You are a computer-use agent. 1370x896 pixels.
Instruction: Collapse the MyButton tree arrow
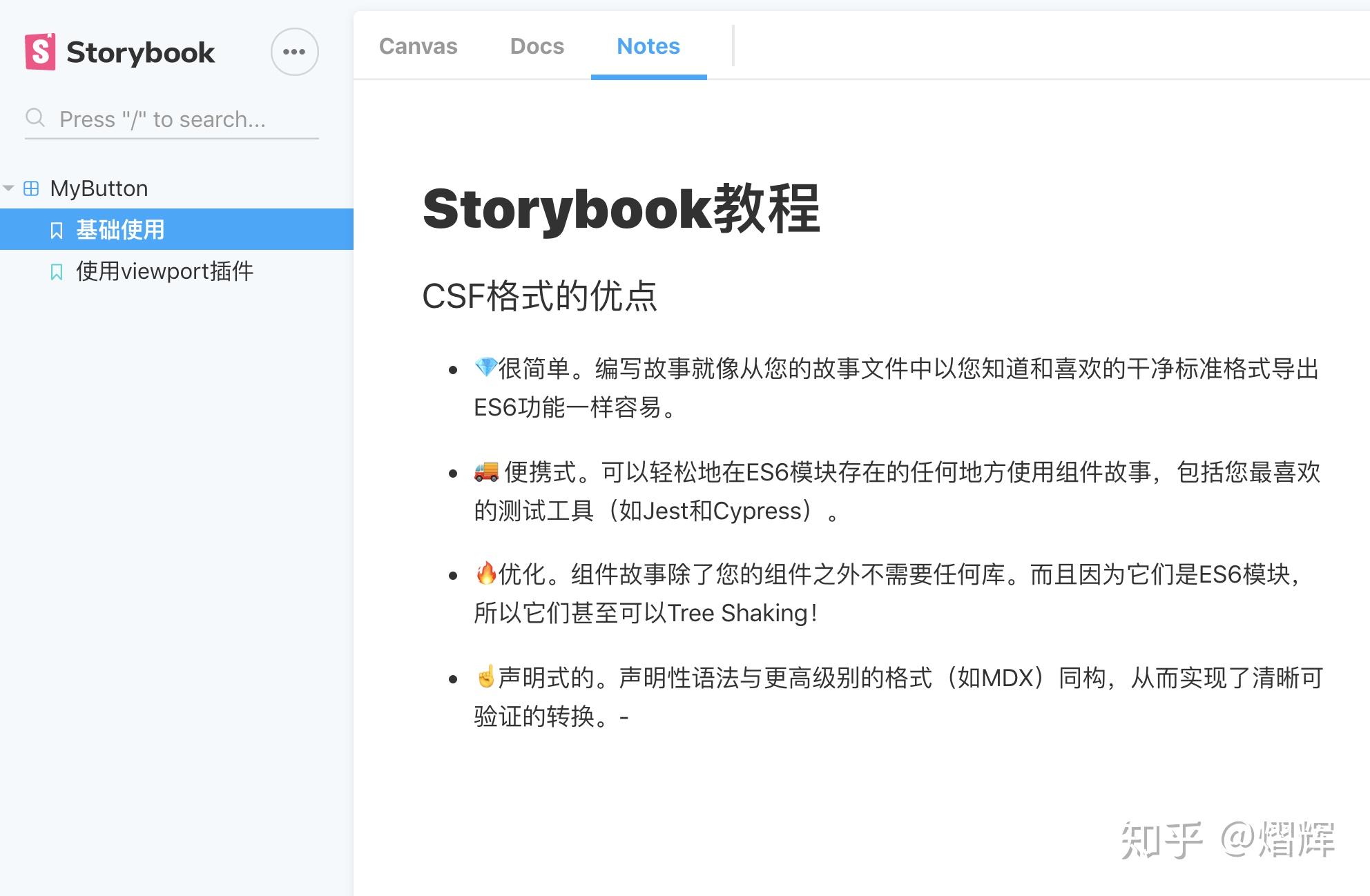(9, 188)
